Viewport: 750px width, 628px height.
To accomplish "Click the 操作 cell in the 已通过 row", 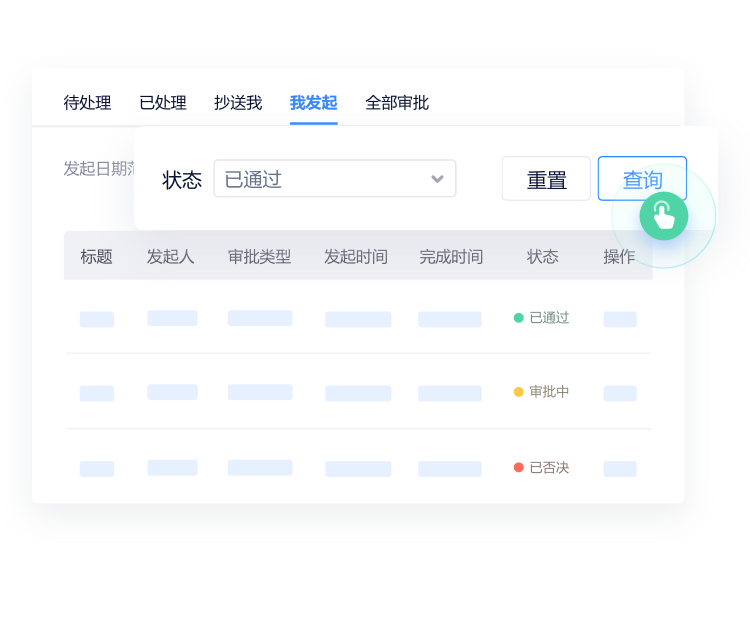I will pyautogui.click(x=620, y=320).
